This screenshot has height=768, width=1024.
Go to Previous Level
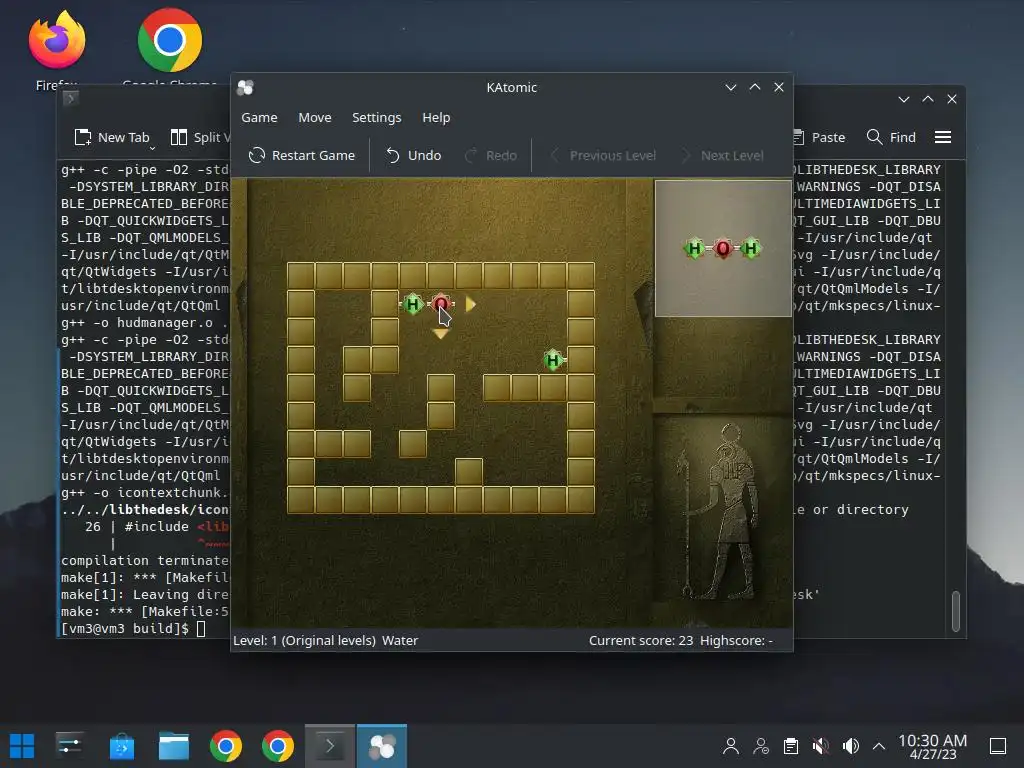point(603,155)
